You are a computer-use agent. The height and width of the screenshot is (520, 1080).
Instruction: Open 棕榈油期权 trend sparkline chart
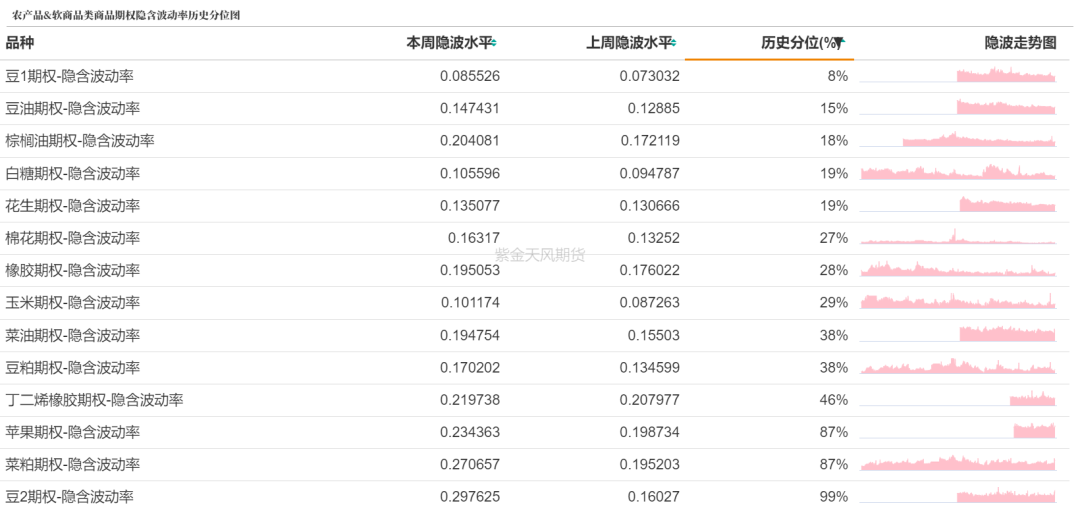(957, 141)
